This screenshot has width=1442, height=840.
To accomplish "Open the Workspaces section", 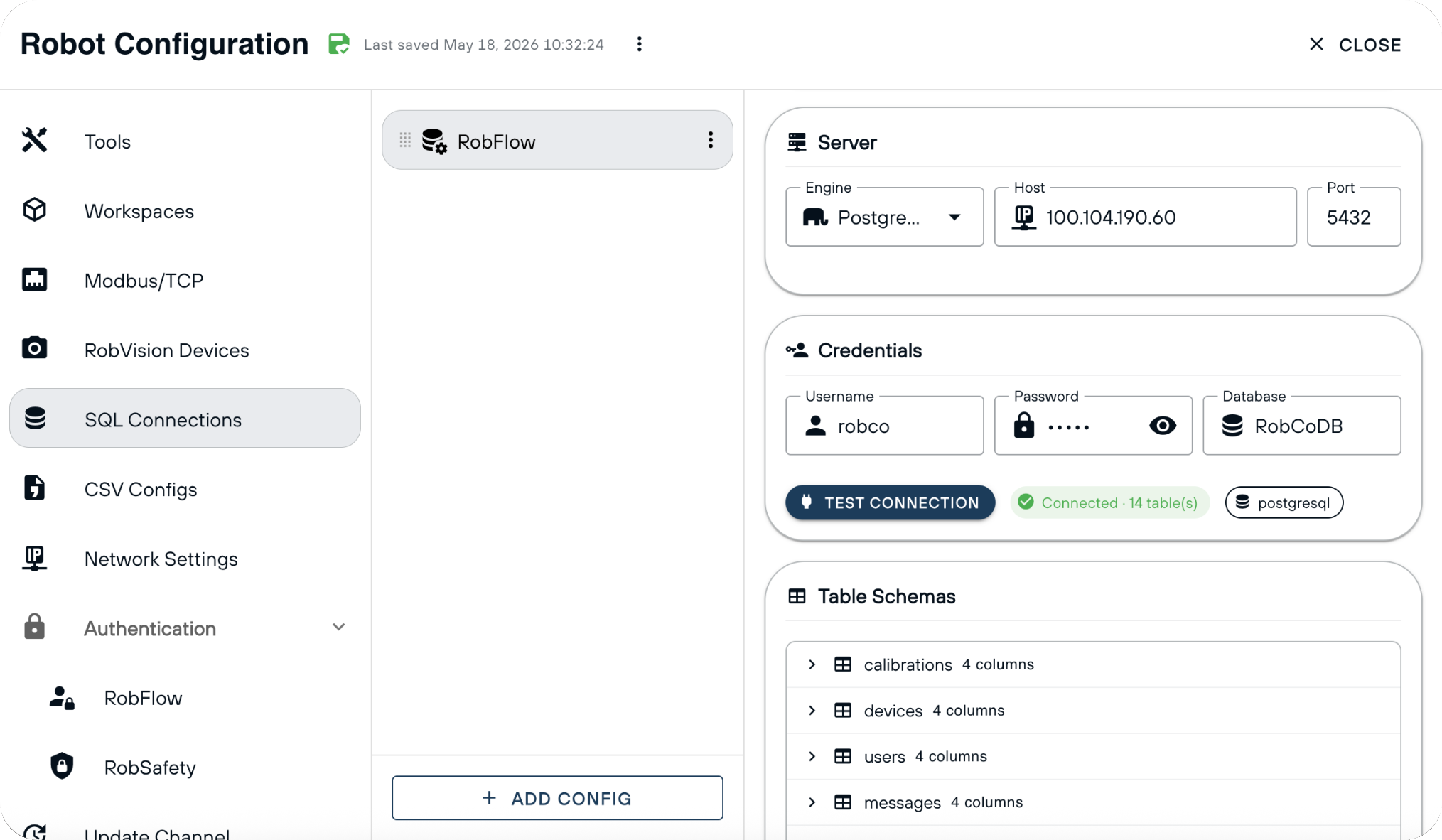I will (x=185, y=210).
